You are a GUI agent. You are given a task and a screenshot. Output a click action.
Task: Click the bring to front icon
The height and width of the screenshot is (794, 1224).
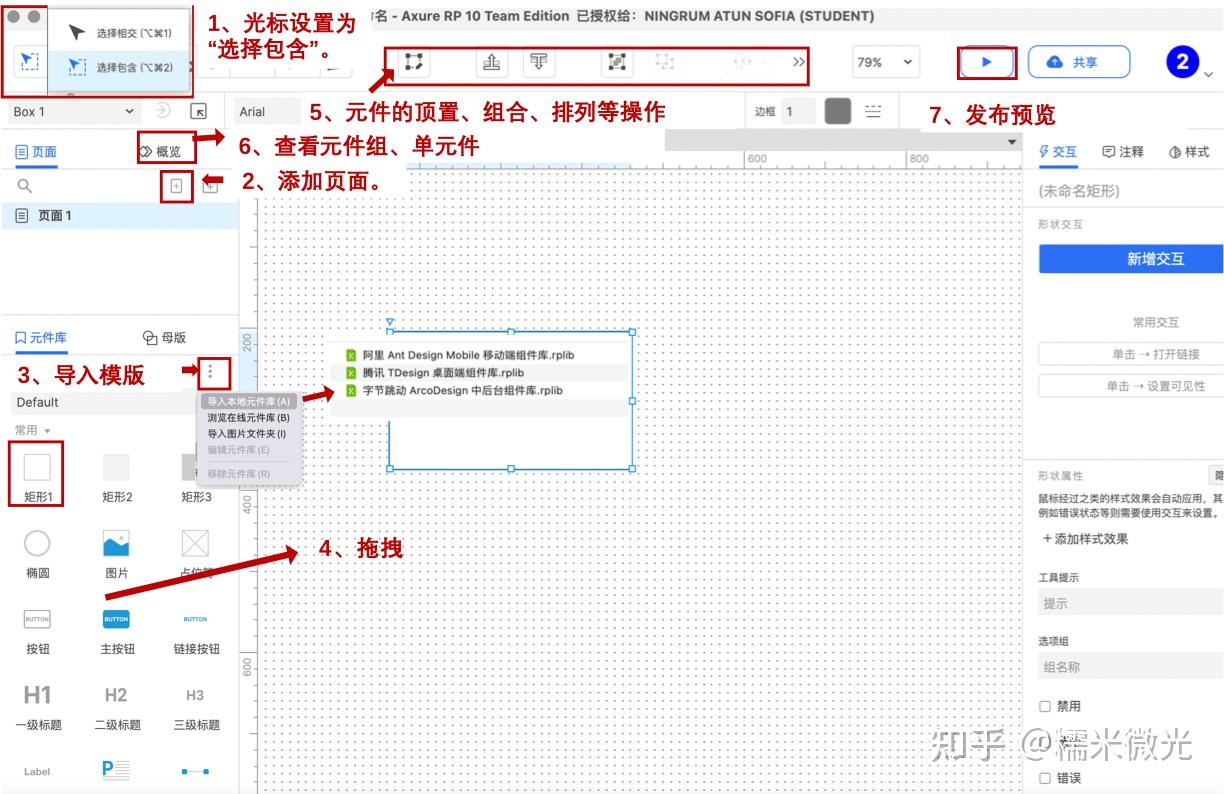point(489,62)
